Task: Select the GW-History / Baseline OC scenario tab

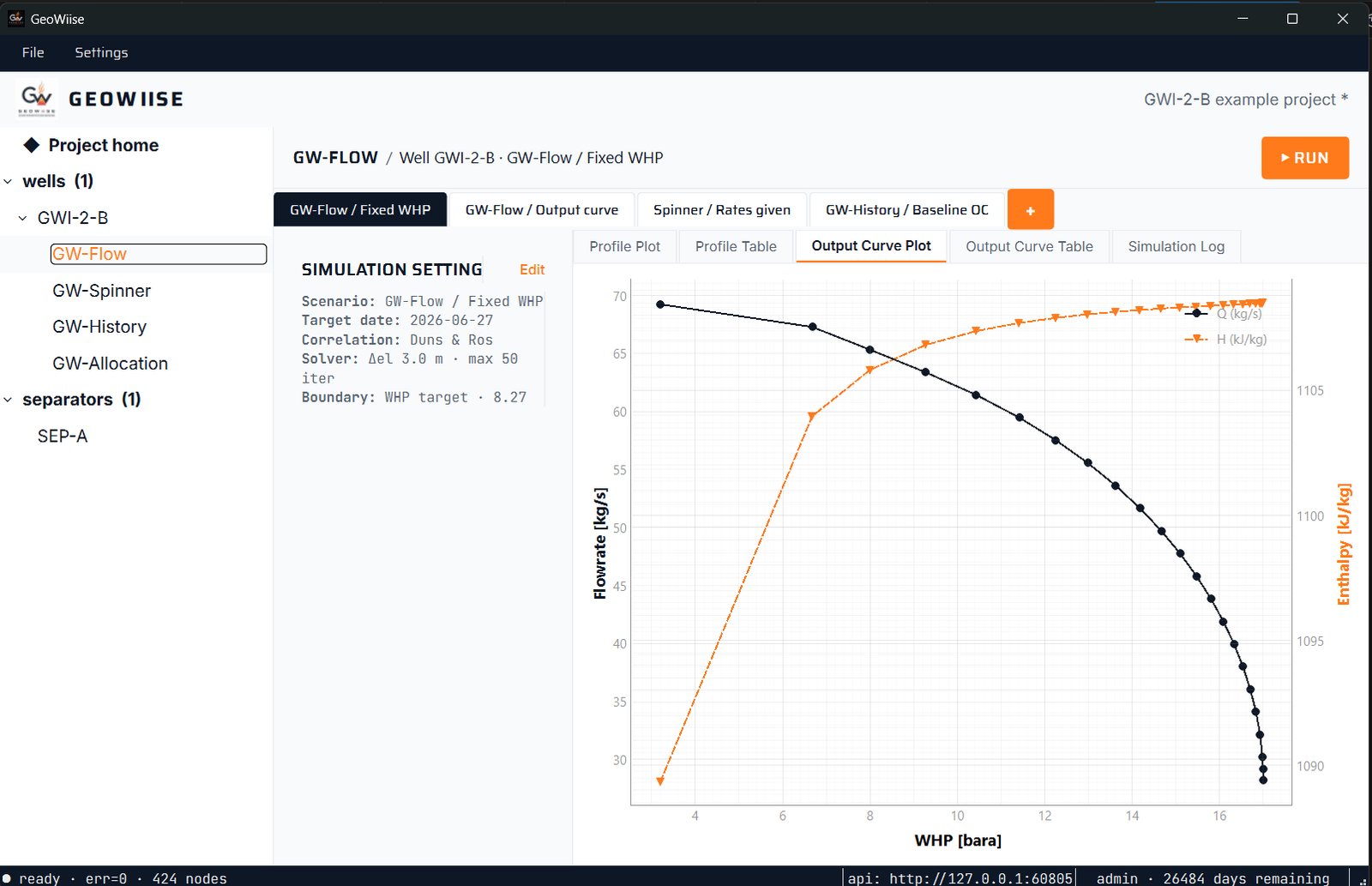Action: click(907, 209)
